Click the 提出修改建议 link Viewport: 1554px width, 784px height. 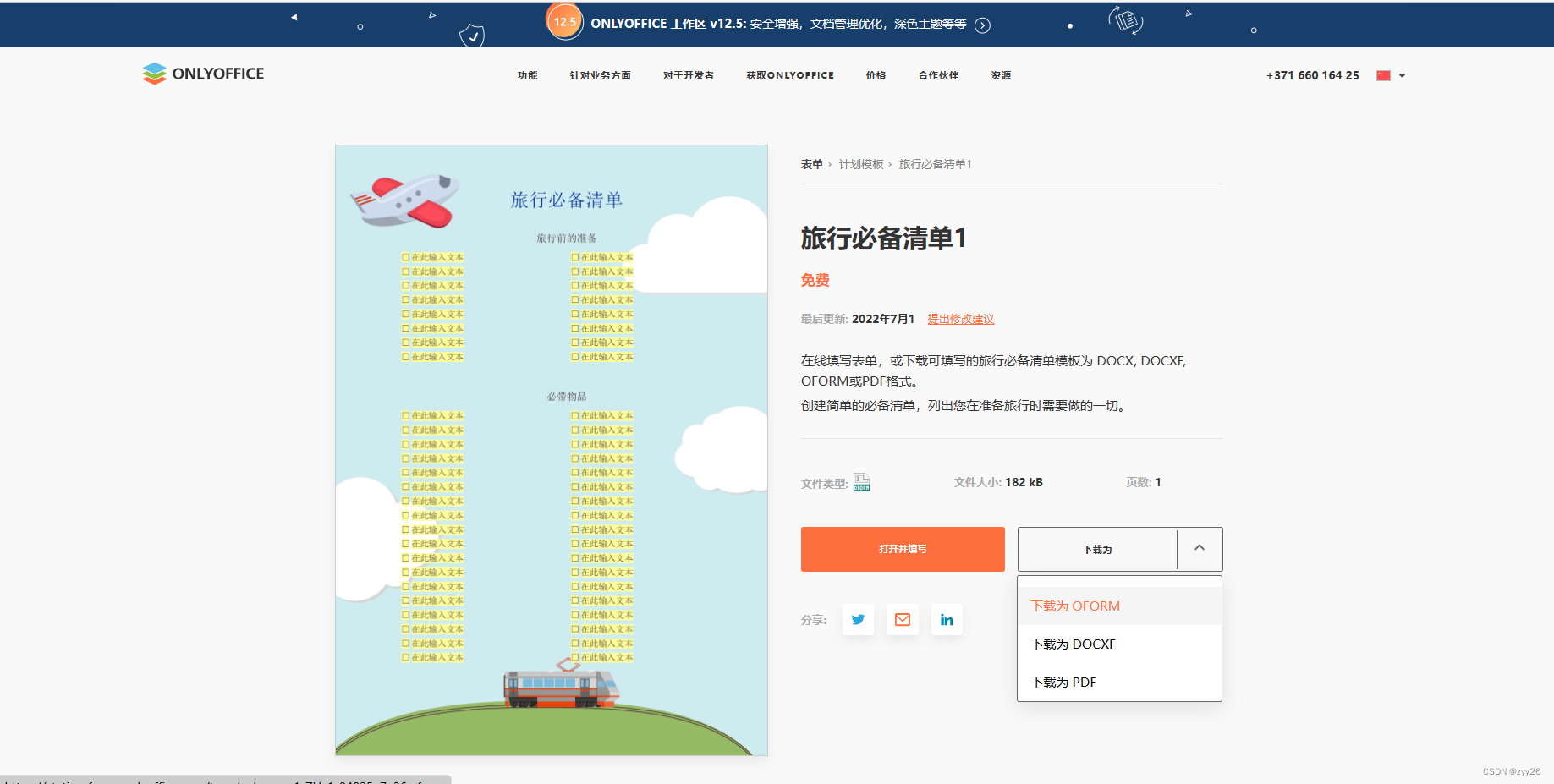[x=961, y=319]
